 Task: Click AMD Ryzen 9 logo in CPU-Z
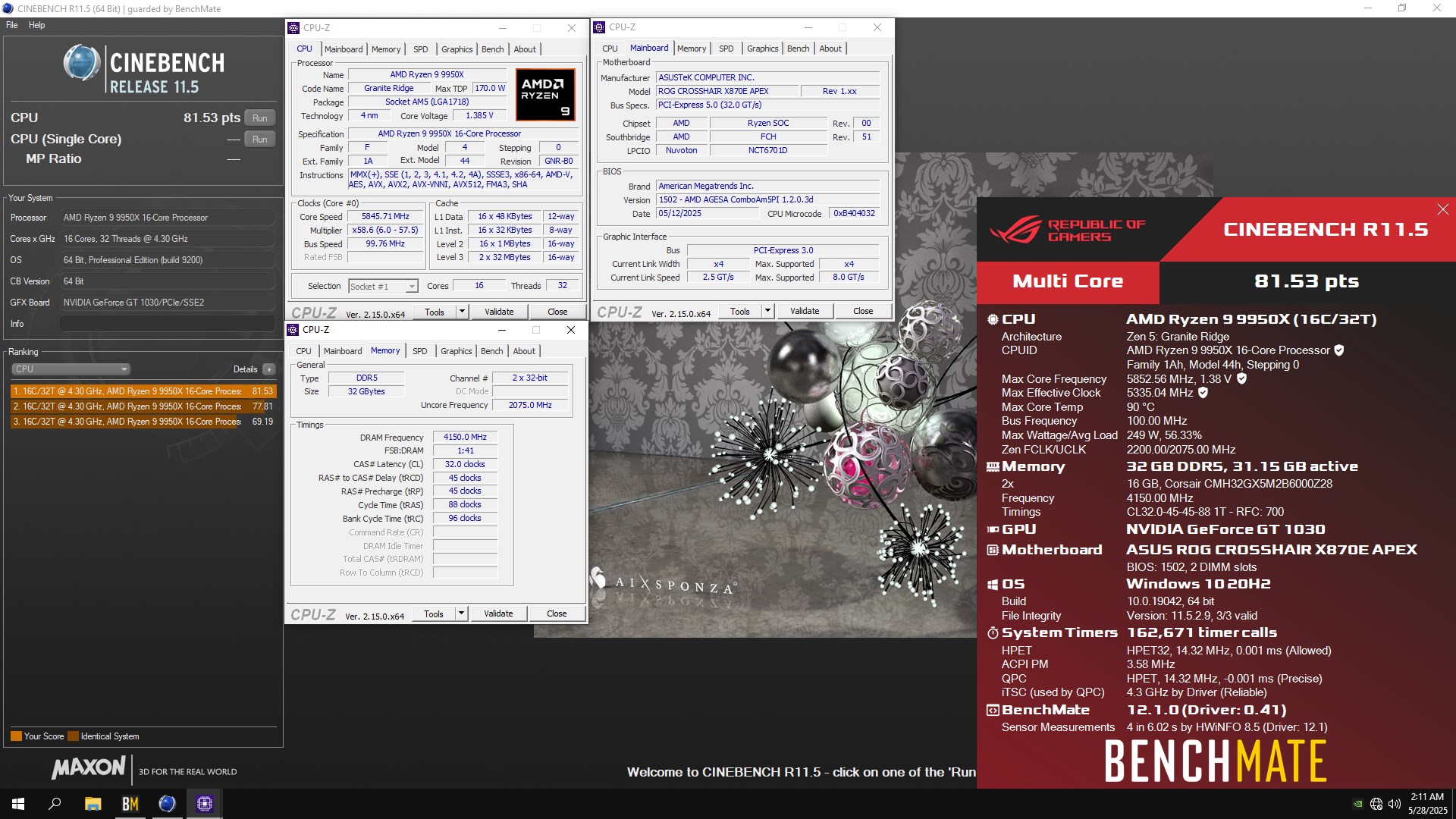[x=545, y=95]
